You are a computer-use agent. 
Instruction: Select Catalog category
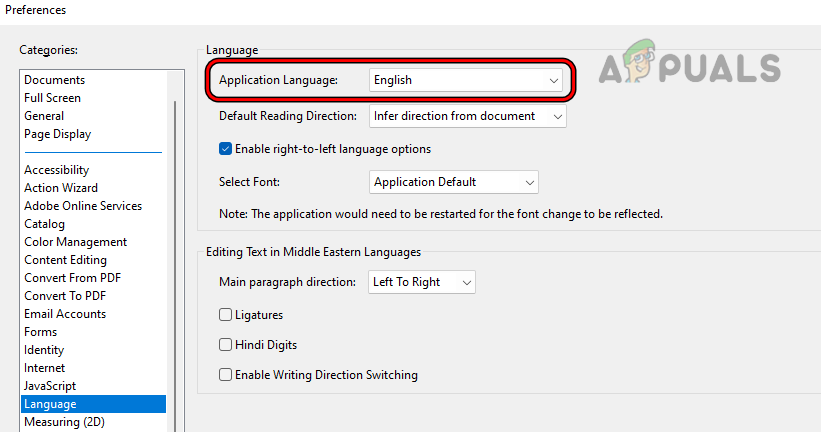point(45,224)
